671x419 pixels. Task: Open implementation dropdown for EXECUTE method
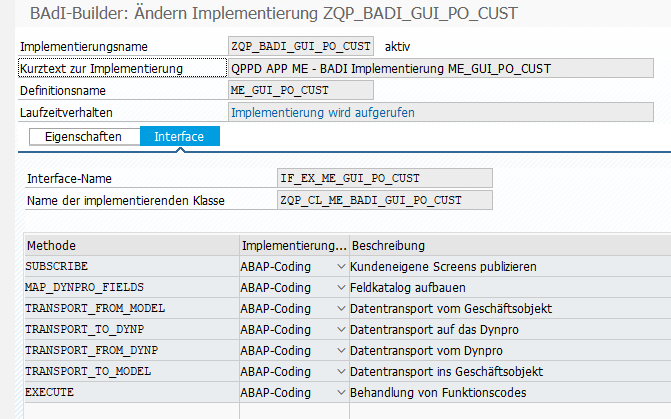tap(343, 393)
